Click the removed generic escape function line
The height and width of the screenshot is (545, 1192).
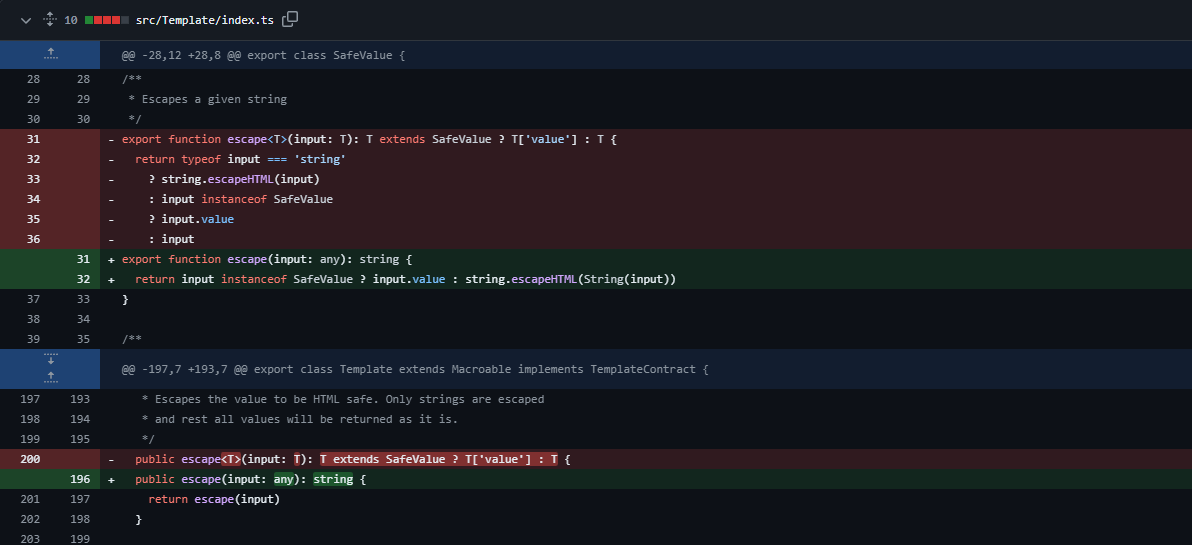pyautogui.click(x=369, y=139)
